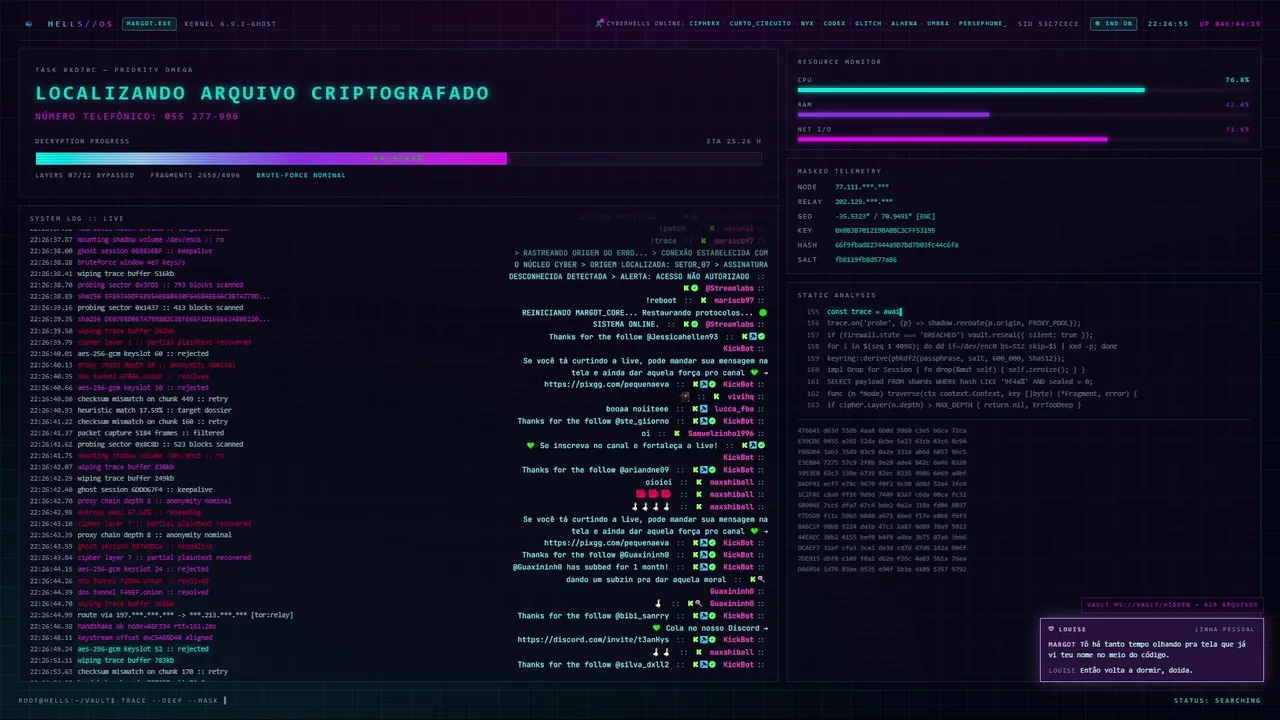Click the avatar emote in vivihq's message
The image size is (1280, 720).
(x=685, y=396)
